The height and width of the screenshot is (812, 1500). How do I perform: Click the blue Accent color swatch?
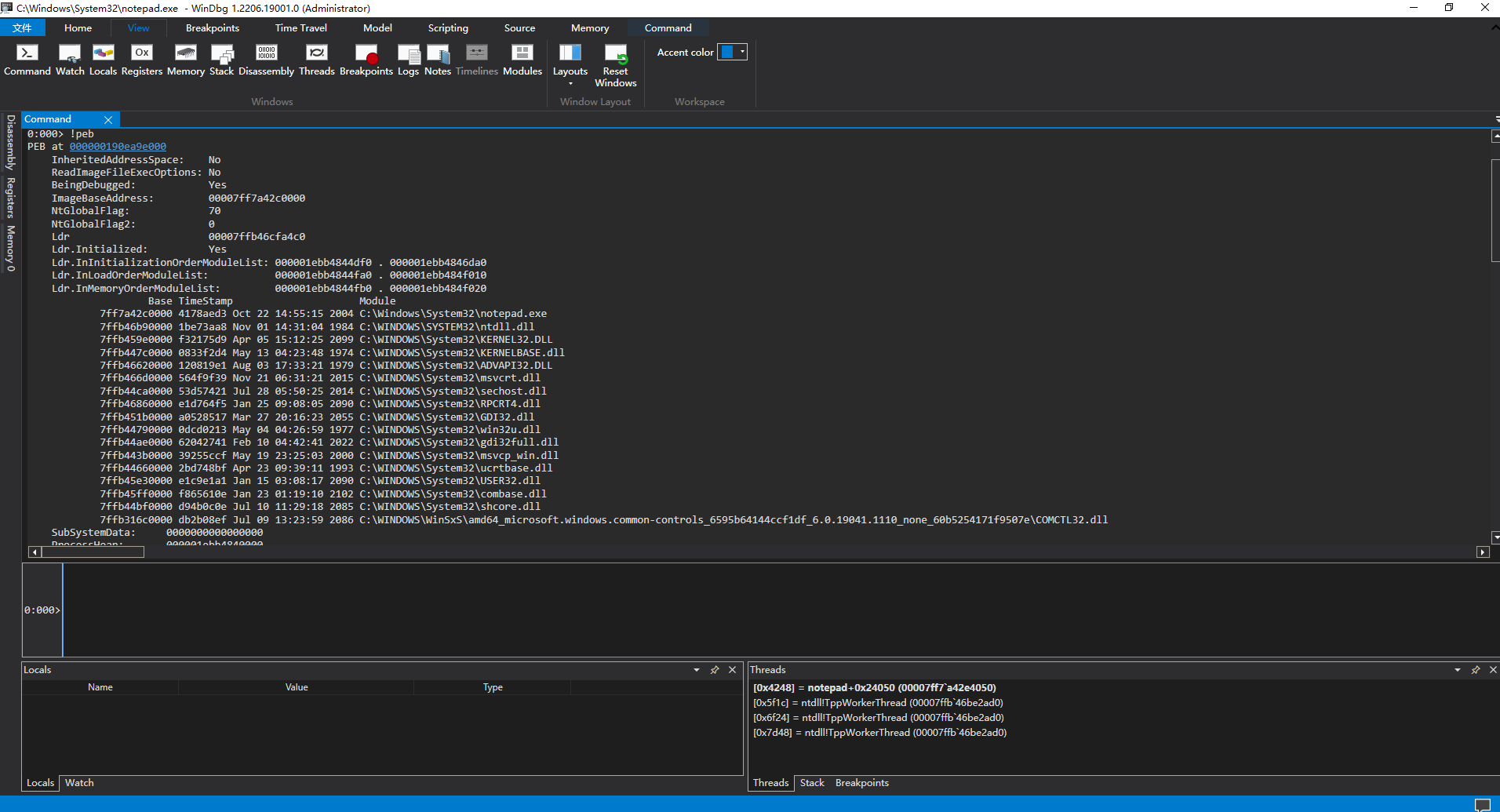click(x=729, y=52)
